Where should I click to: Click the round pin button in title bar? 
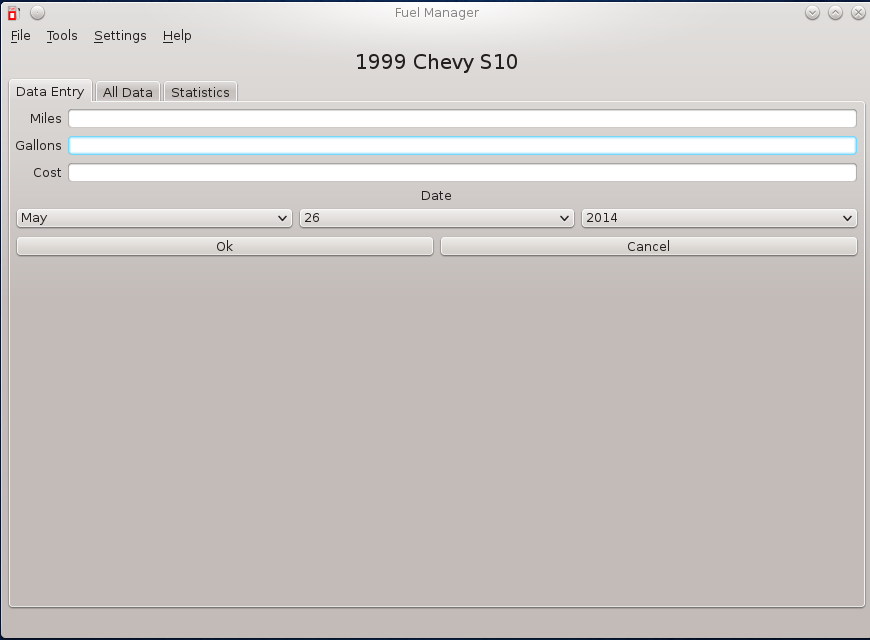(x=37, y=13)
